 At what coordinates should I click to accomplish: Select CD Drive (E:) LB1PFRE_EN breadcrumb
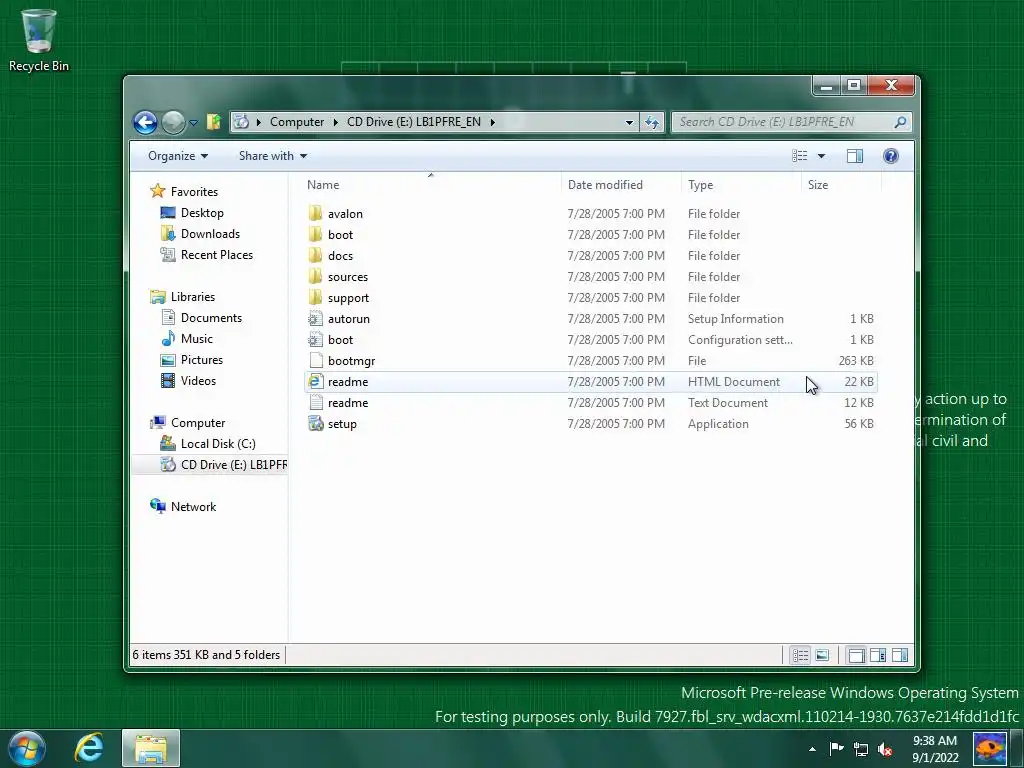coord(414,122)
